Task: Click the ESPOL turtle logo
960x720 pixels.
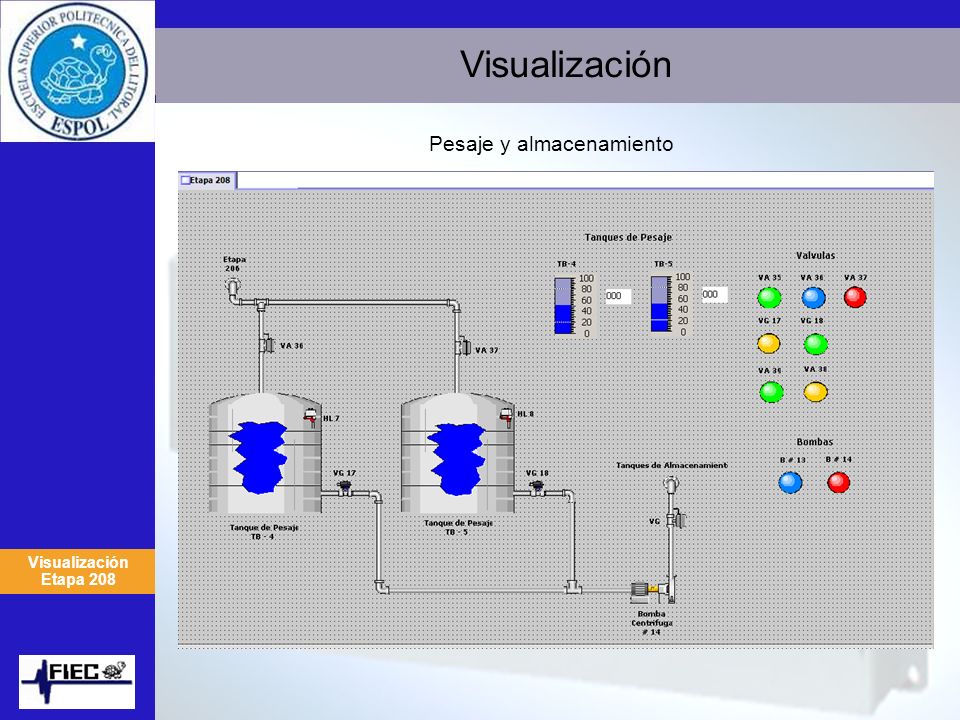Action: click(x=78, y=71)
